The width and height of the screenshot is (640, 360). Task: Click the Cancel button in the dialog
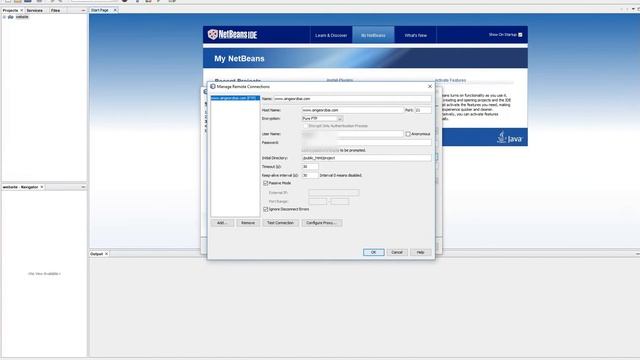click(397, 252)
